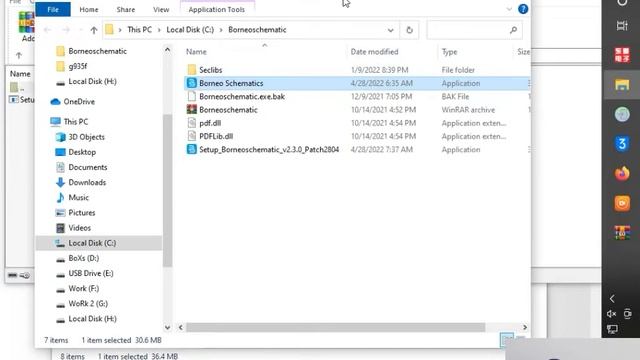Sort files by Name column
The image size is (640, 360).
(196, 52)
